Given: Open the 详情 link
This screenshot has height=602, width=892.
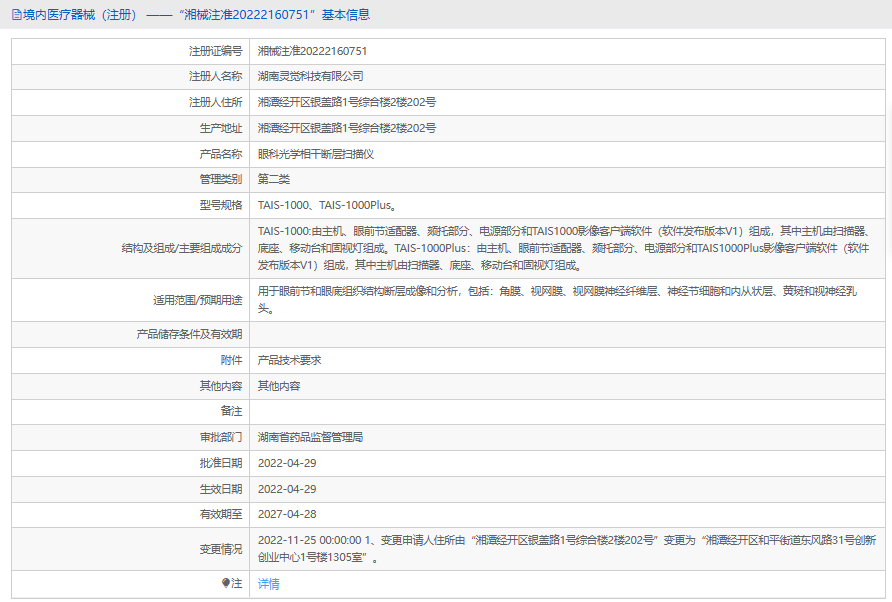Looking at the screenshot, I should (268, 584).
